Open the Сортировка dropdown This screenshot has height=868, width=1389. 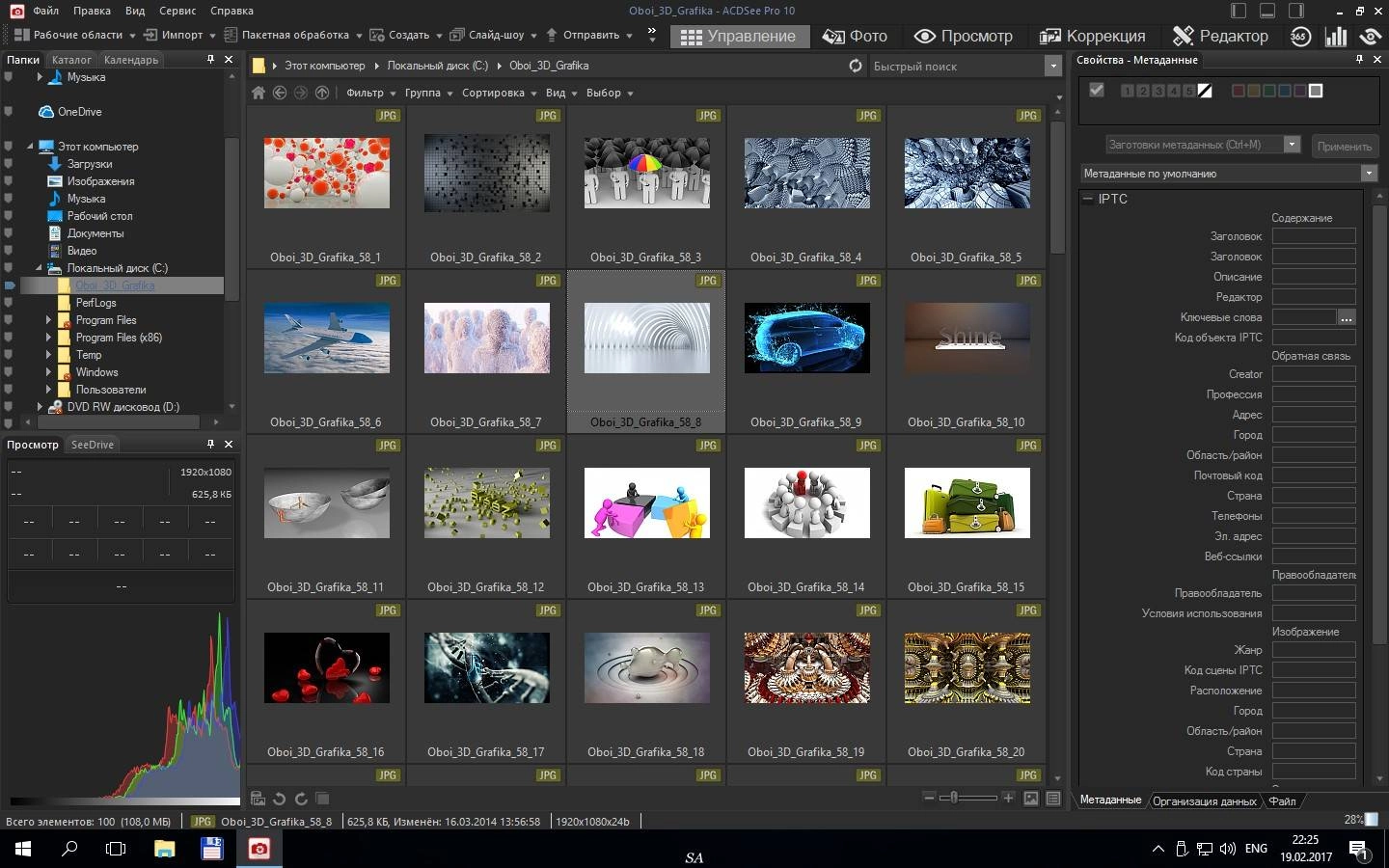[500, 93]
